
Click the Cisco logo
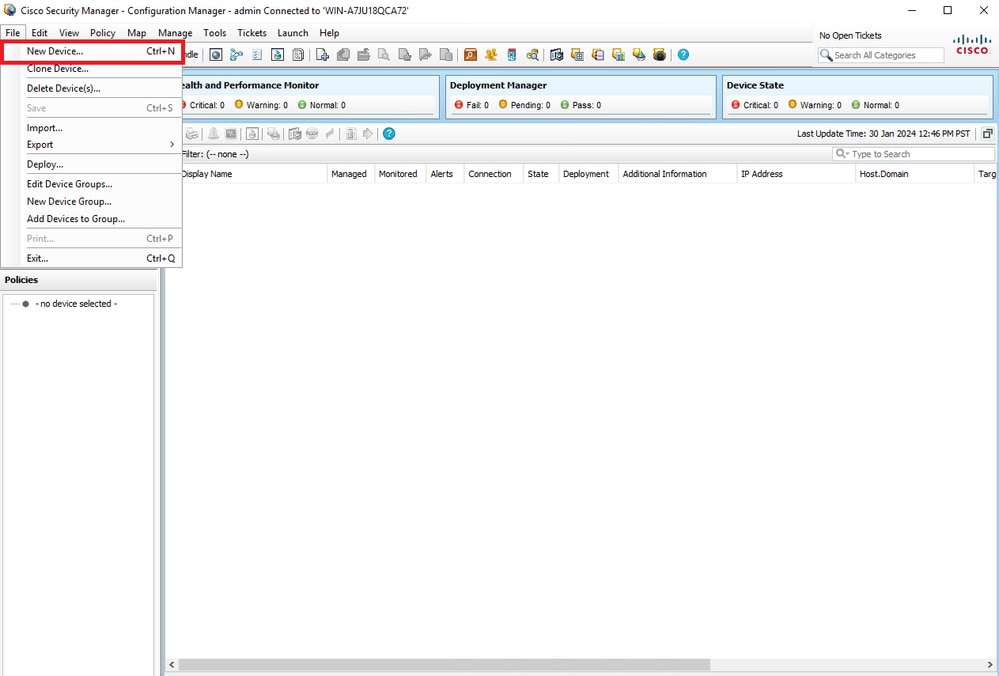[972, 44]
